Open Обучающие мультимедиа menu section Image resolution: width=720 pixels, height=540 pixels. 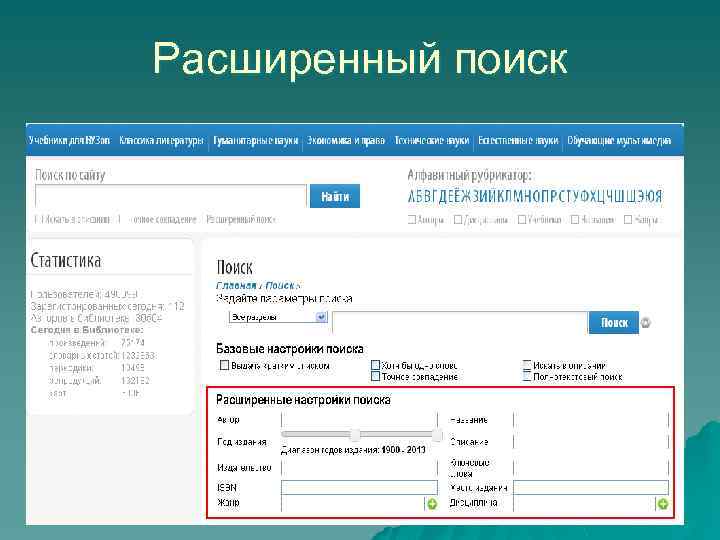(x=619, y=140)
